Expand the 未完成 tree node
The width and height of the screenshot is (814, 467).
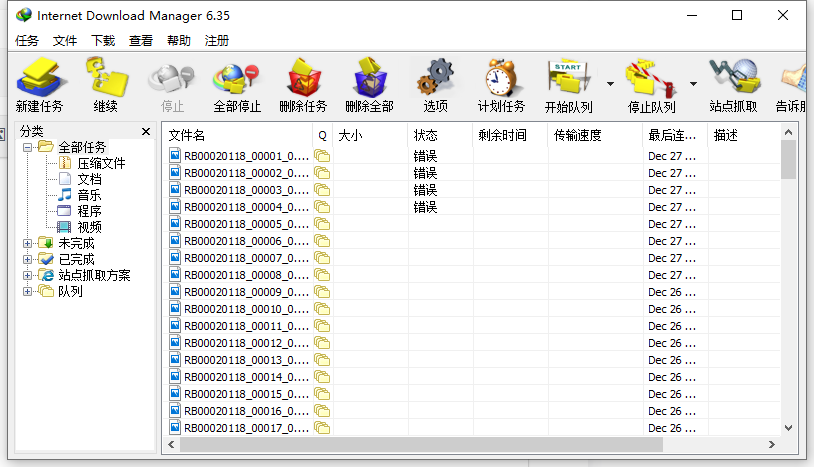(x=28, y=243)
